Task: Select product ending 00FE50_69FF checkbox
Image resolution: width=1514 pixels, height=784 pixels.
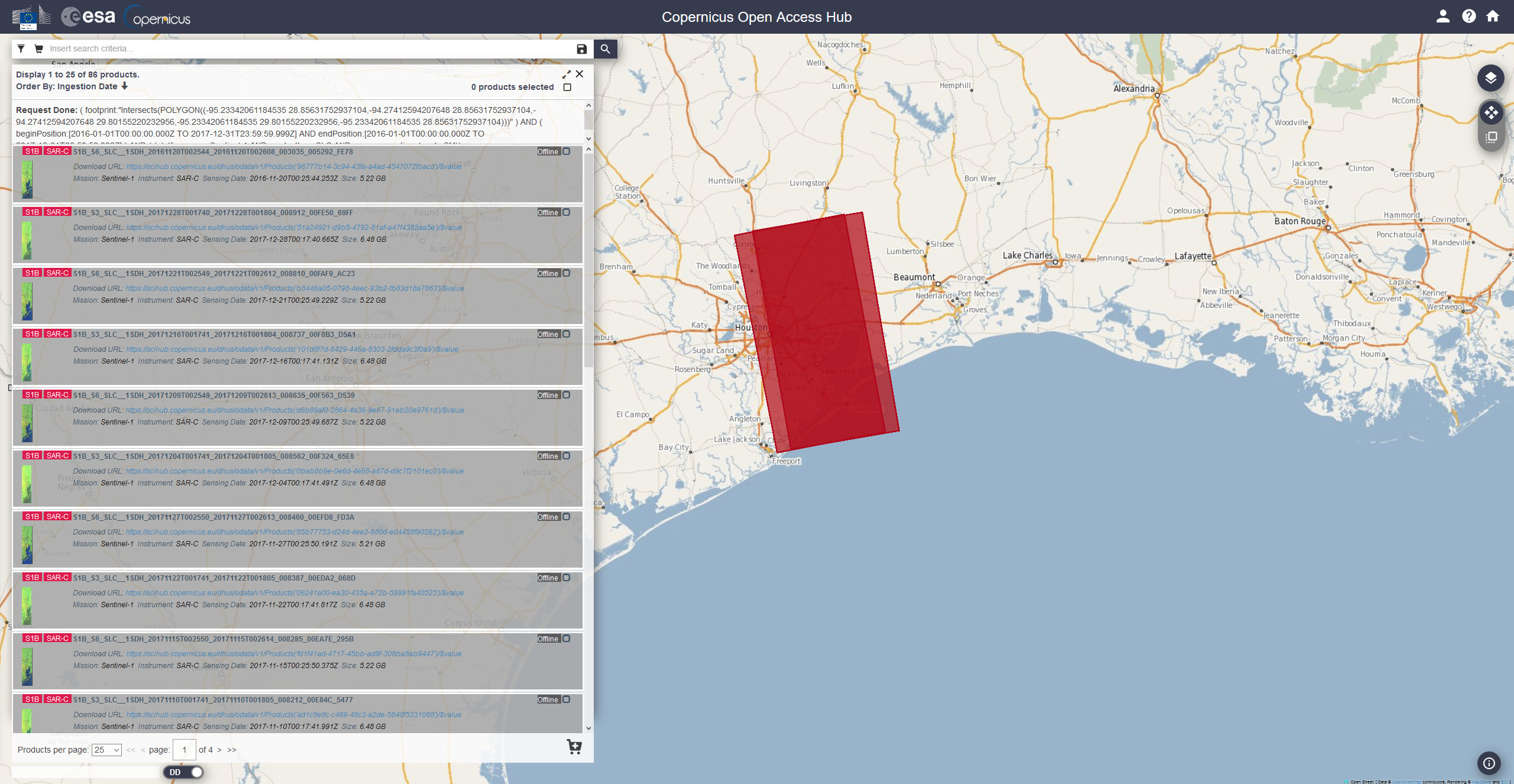Action: click(x=567, y=212)
